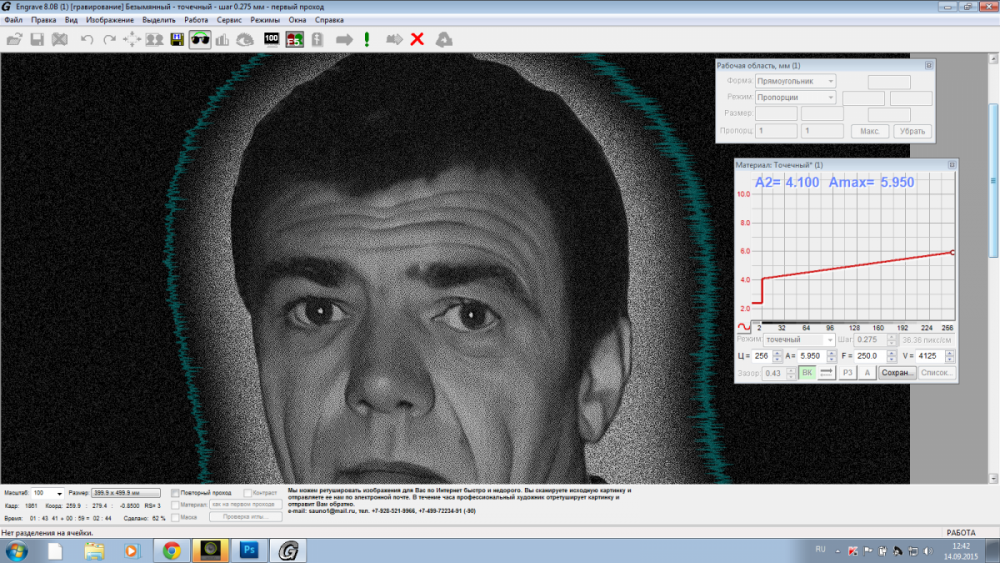Click the green exclamation mark icon
This screenshot has width=1000, height=563.
pyautogui.click(x=367, y=39)
